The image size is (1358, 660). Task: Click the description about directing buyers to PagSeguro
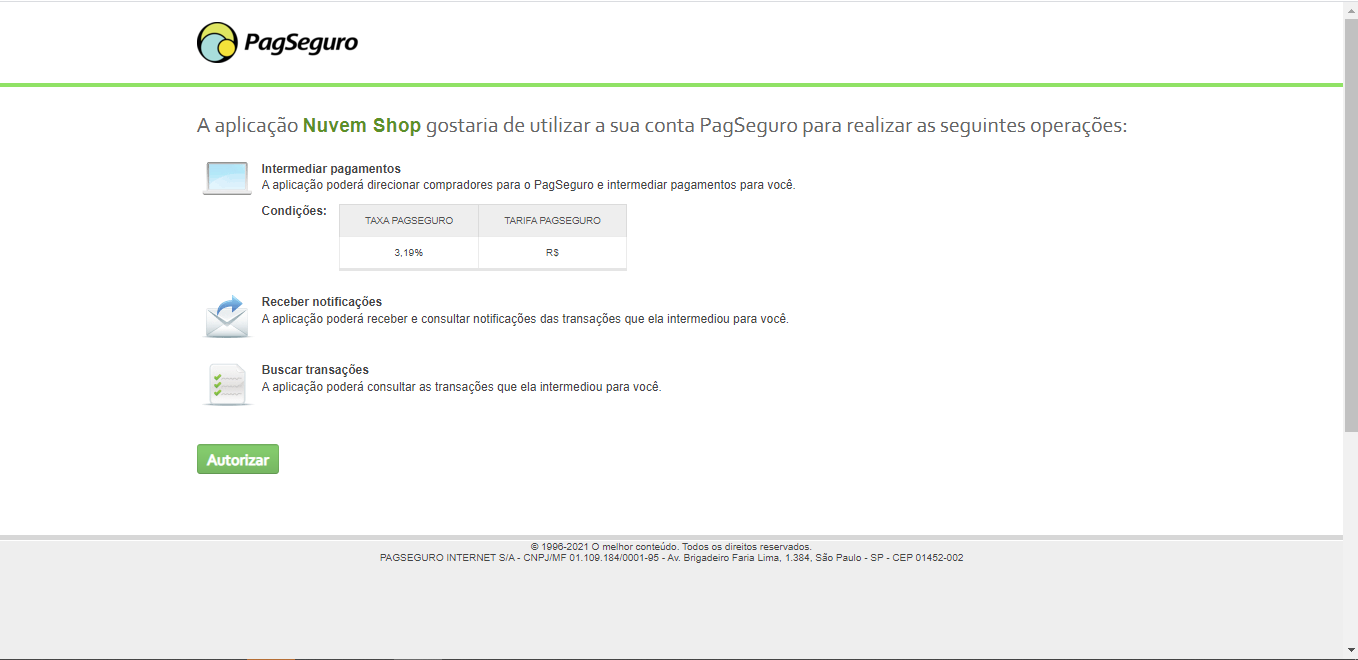pyautogui.click(x=529, y=185)
